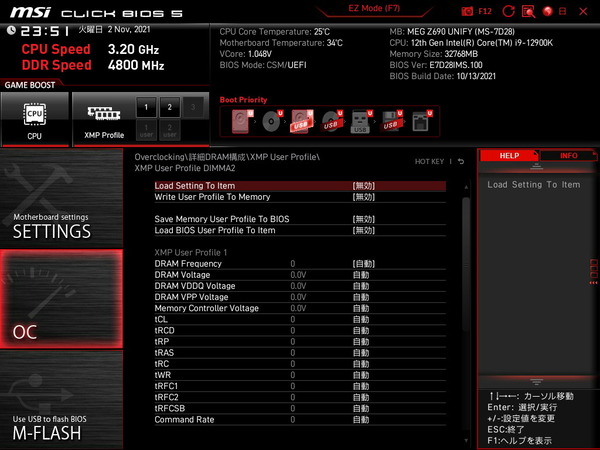This screenshot has width=600, height=450.
Task: Select the hard disk boot device icon
Action: click(x=242, y=121)
